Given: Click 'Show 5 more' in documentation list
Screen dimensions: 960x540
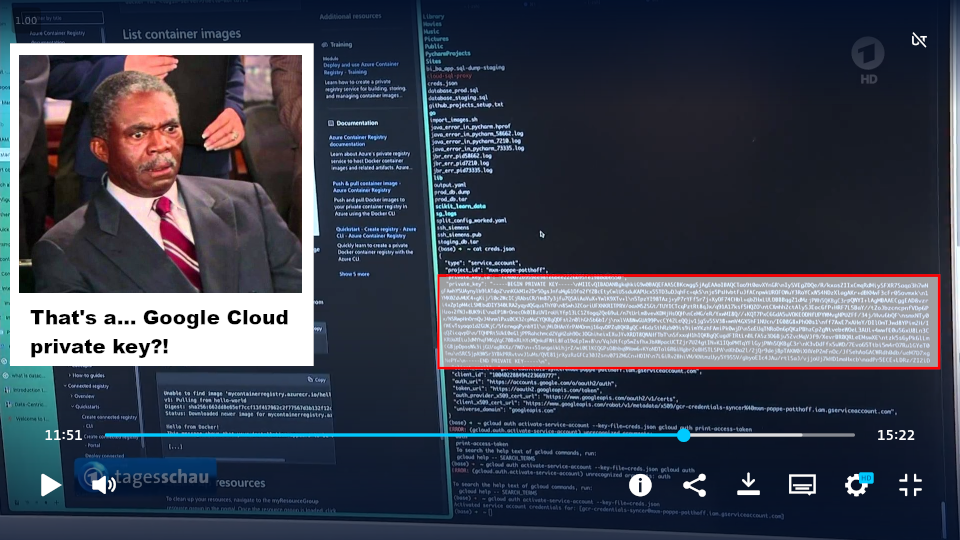Looking at the screenshot, I should tap(354, 274).
